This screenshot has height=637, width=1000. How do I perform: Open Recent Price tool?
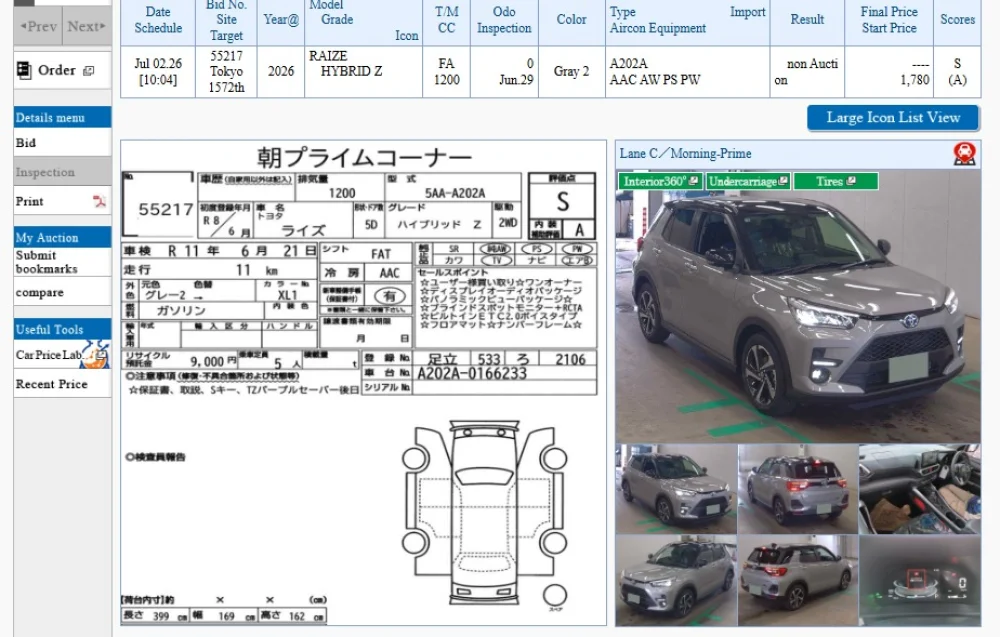tap(62, 384)
